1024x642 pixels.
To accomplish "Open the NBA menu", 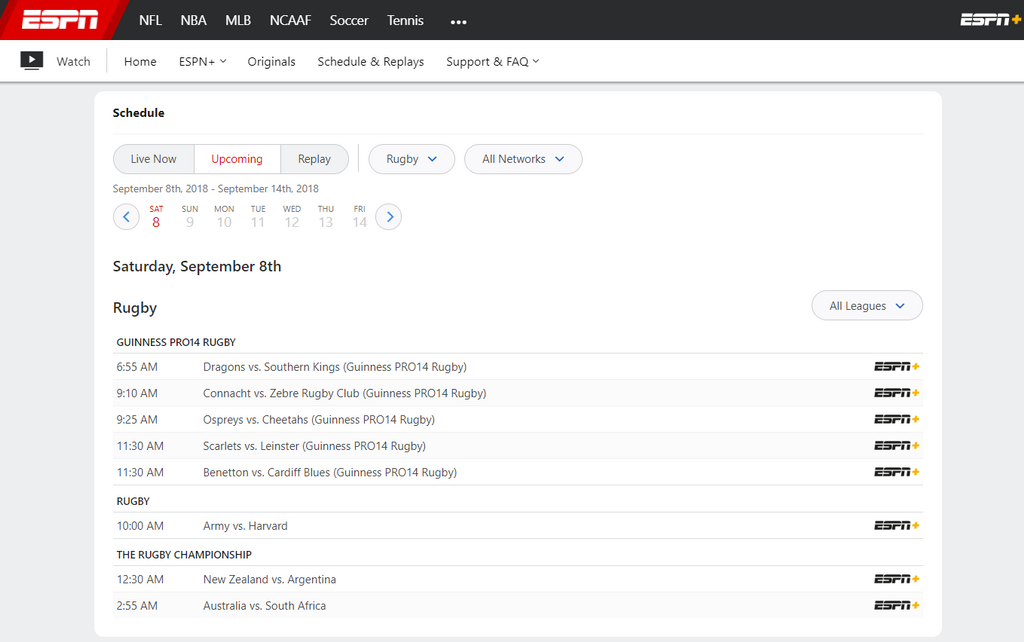I will click(193, 20).
